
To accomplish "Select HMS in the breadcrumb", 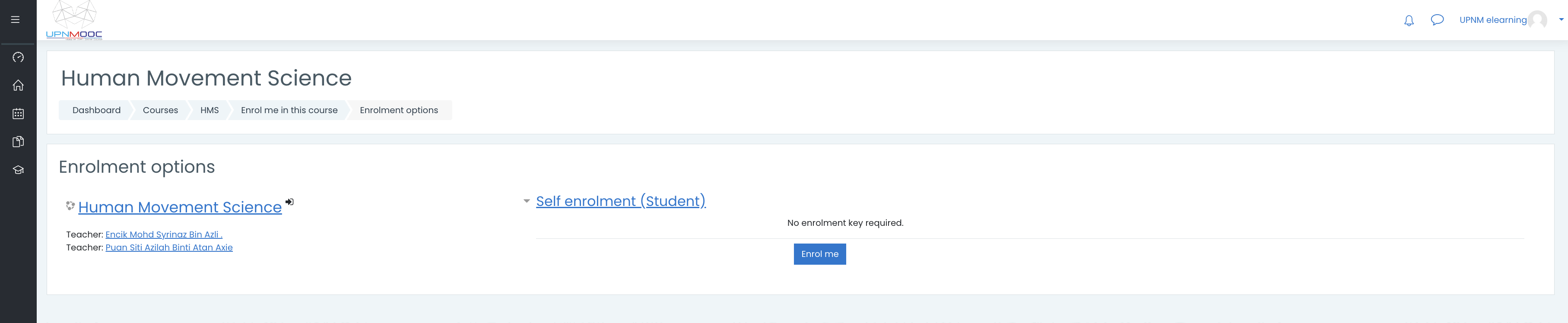I will click(209, 110).
